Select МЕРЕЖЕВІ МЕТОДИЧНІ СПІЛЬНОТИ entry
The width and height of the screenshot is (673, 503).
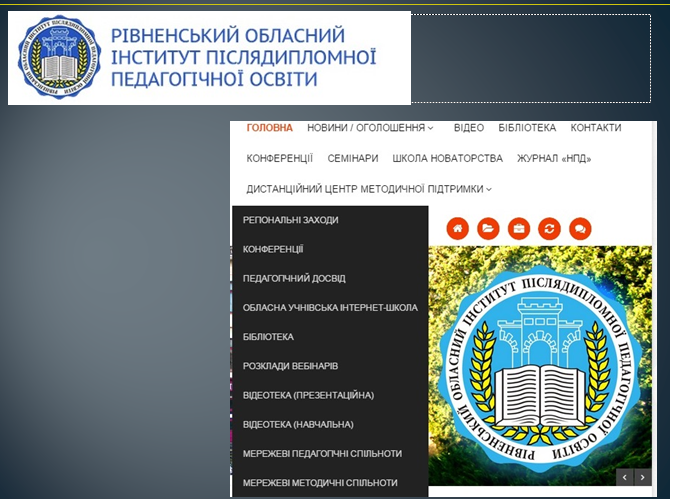[x=320, y=483]
